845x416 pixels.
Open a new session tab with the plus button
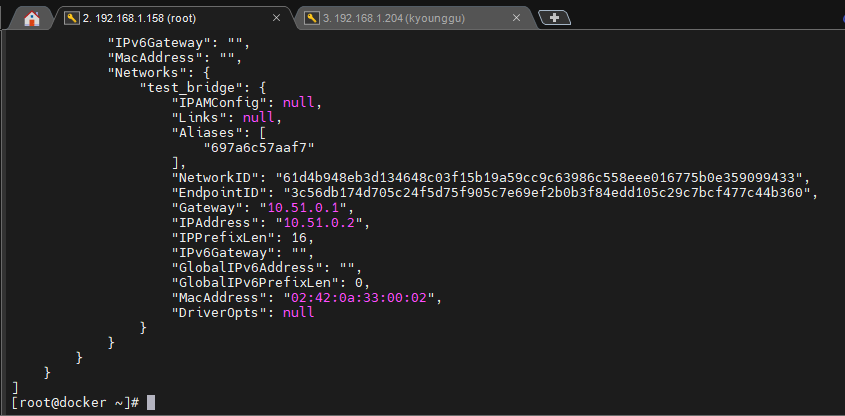(554, 18)
